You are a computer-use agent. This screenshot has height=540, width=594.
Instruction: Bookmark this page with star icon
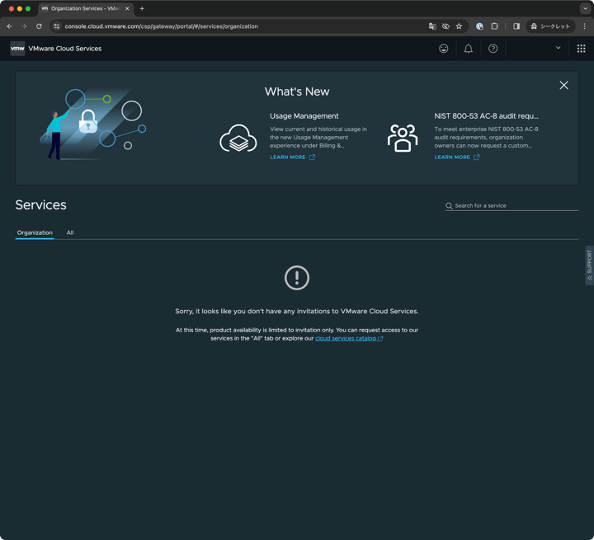(x=459, y=26)
